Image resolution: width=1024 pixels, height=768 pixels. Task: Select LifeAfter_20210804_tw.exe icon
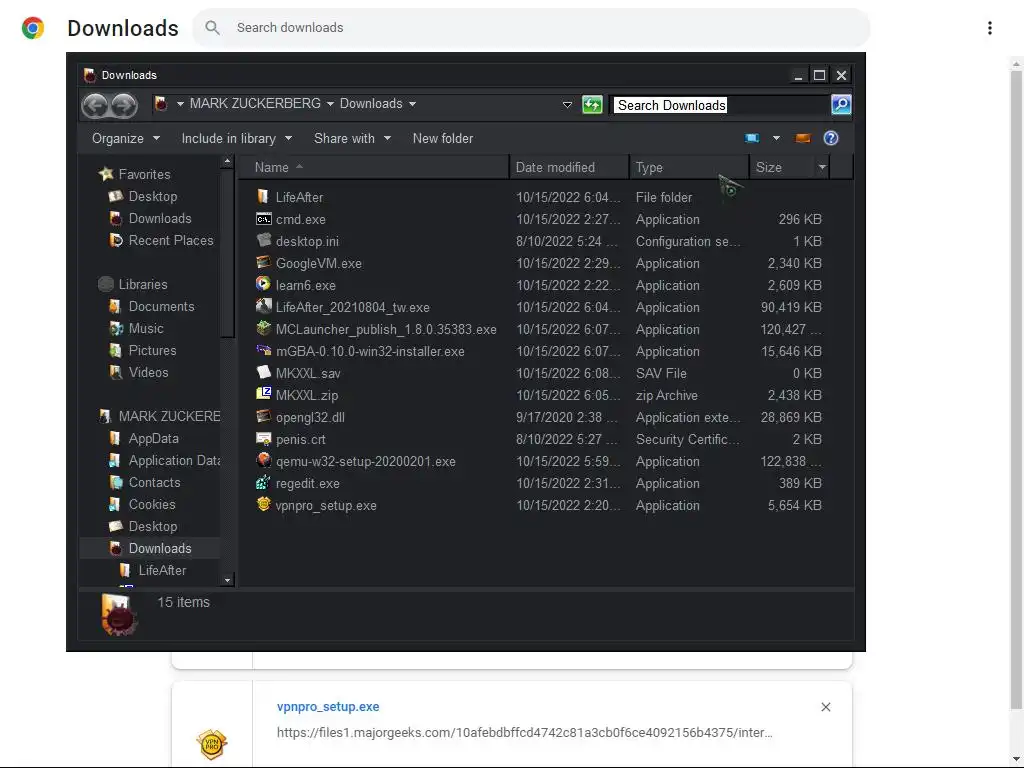[x=263, y=306]
